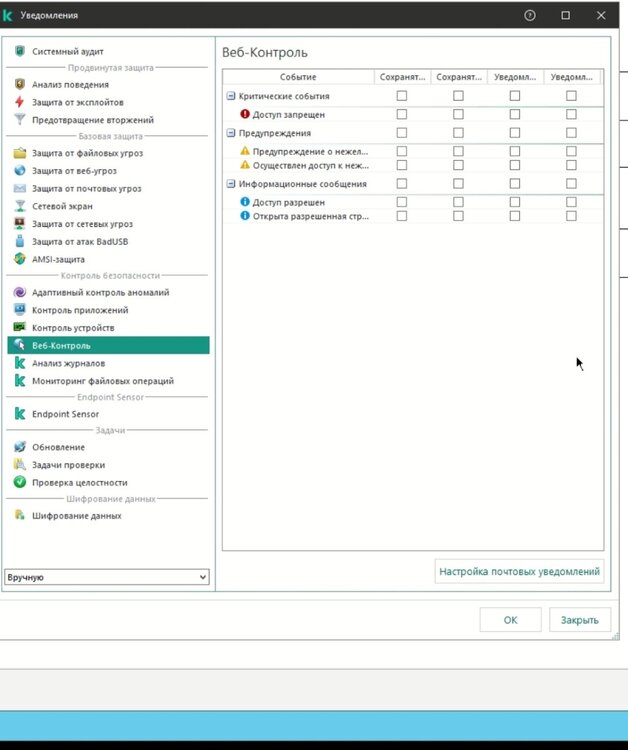628x750 pixels.
Task: Click the Осуществлен доступ warning triangle icon
Action: click(245, 165)
